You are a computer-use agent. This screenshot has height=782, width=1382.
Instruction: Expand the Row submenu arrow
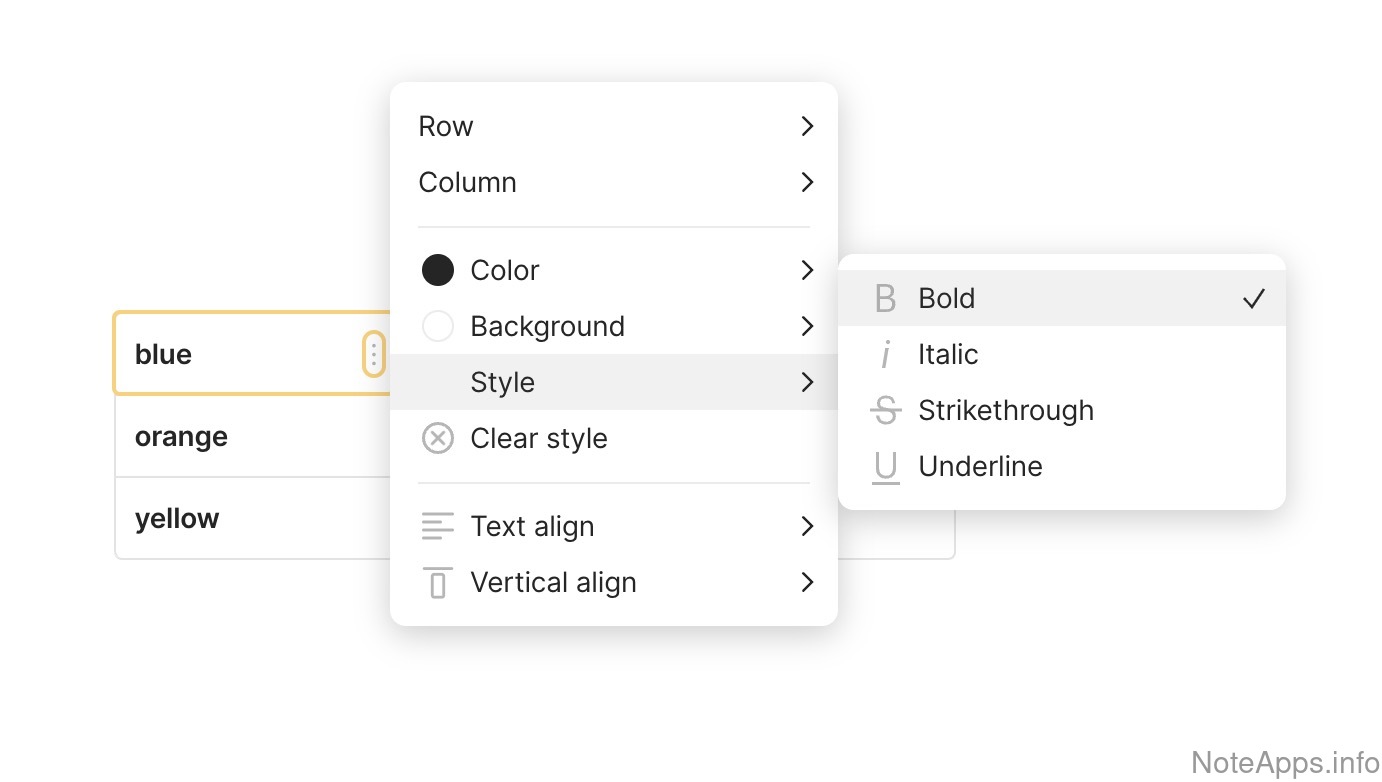pyautogui.click(x=807, y=127)
